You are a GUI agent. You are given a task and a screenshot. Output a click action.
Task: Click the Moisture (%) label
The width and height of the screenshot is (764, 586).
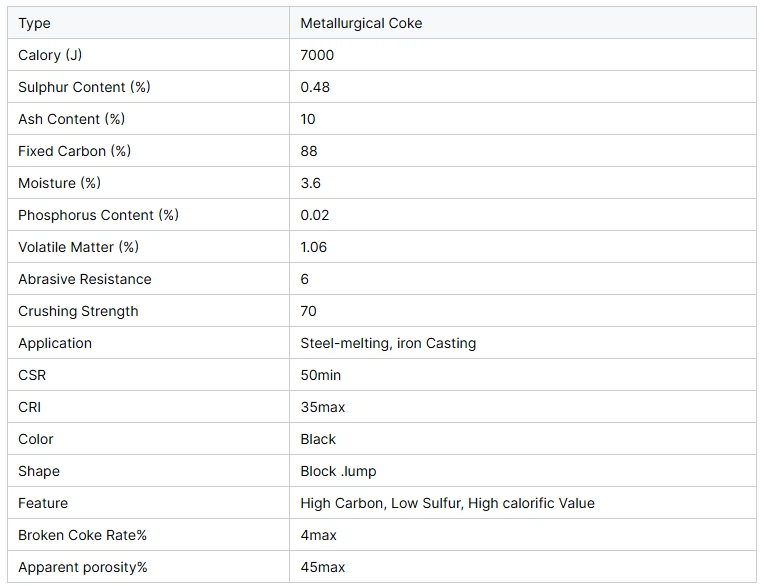tap(59, 183)
